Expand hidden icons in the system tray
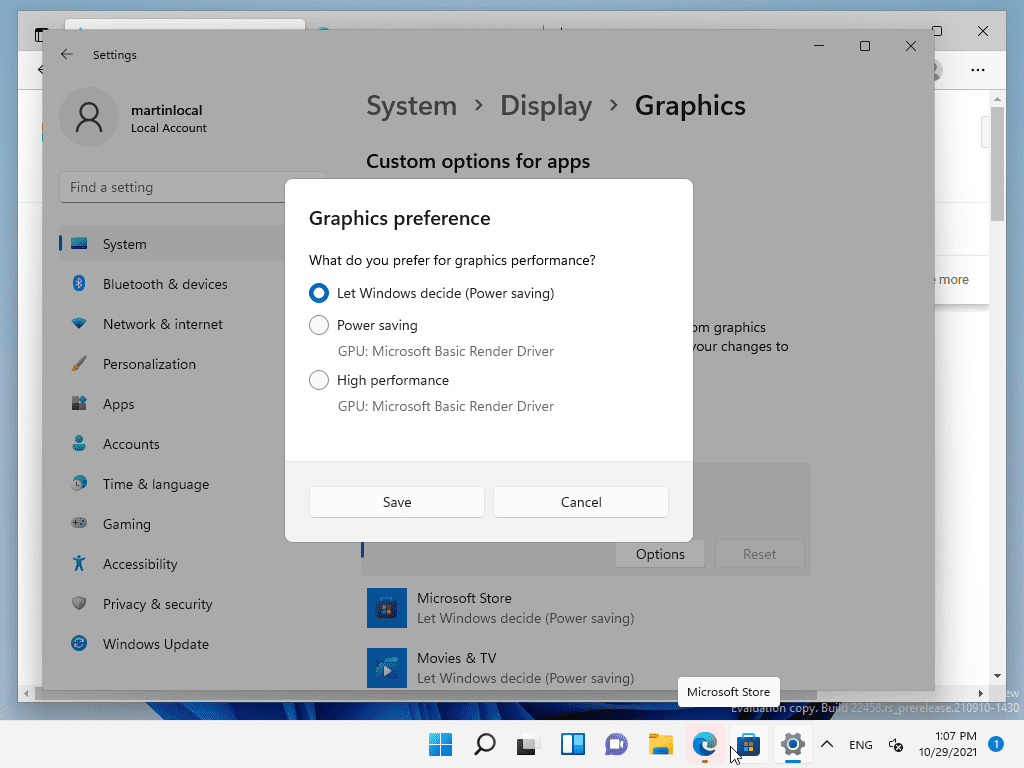Screen dimensions: 1024x768 827,746
